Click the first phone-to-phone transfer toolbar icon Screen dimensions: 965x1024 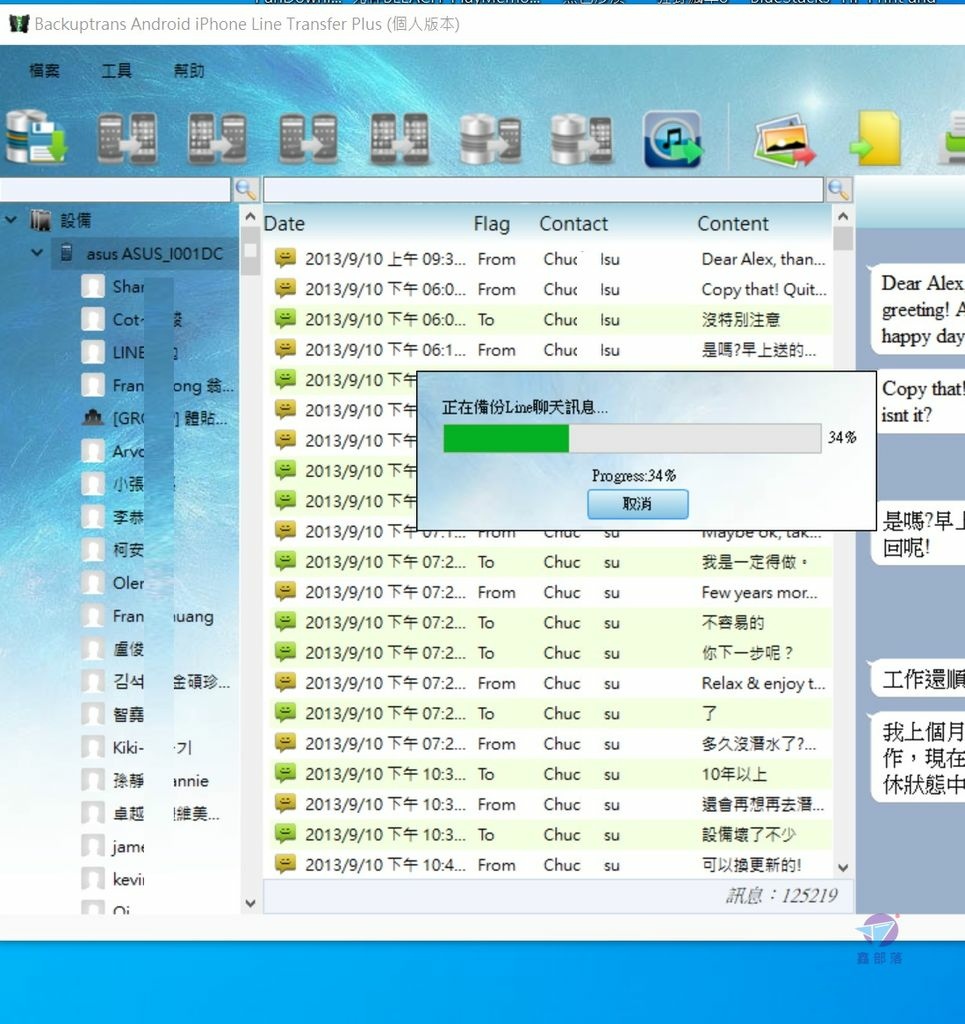(x=127, y=138)
